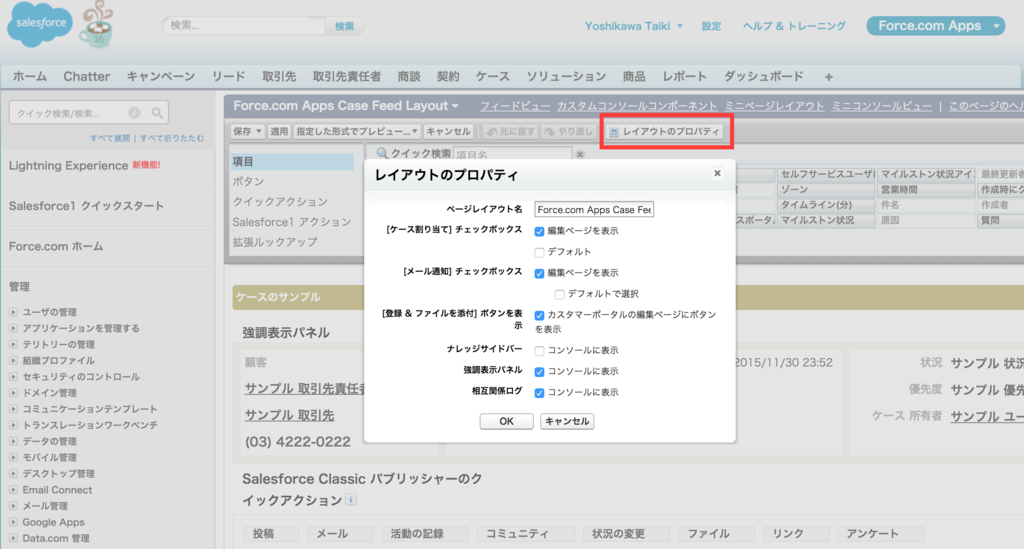Click info icon beside クイックアクション heading
This screenshot has width=1024, height=549.
(x=351, y=500)
